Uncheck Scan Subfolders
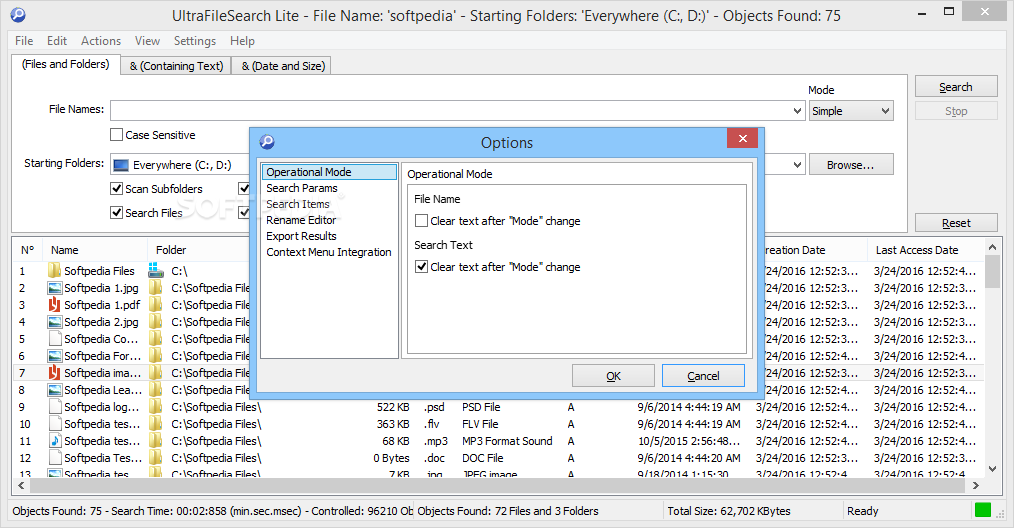Screen dimensions: 1014x528 click(116, 188)
